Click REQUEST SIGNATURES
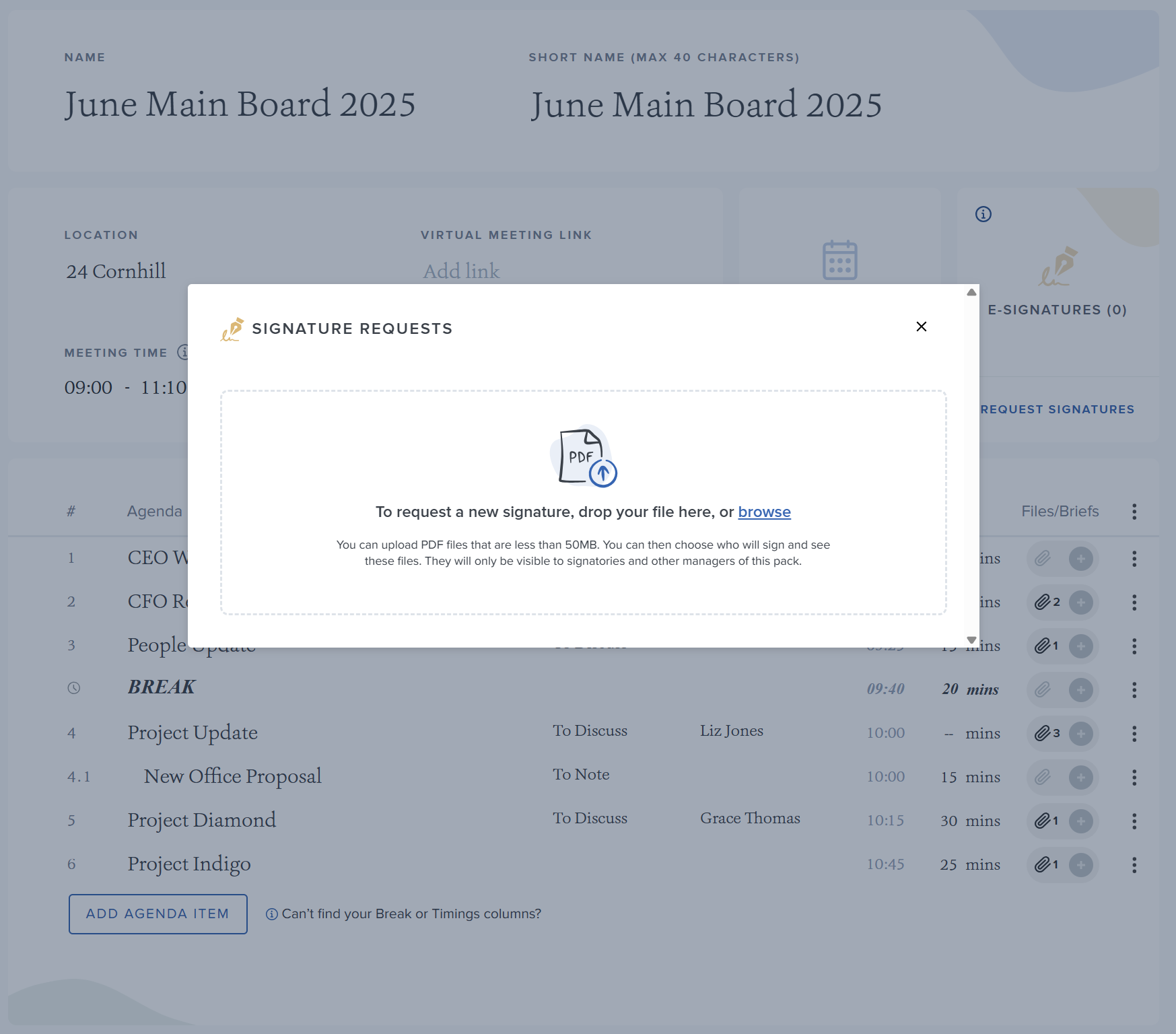 coord(1056,409)
